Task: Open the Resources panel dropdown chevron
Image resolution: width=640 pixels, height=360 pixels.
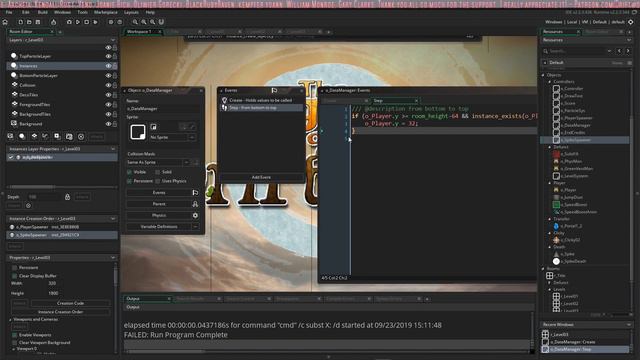Action: tap(629, 40)
